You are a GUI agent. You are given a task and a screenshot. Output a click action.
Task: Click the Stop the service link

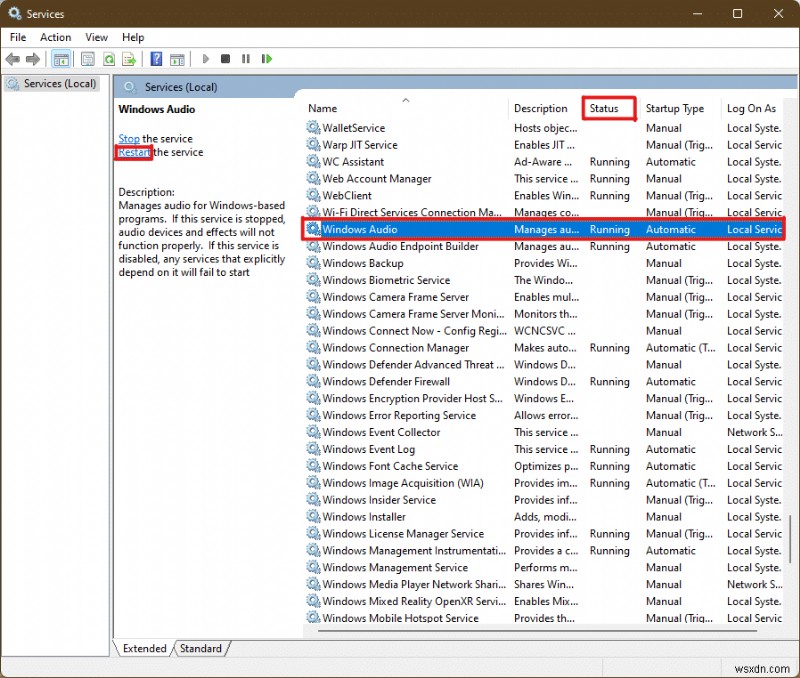click(128, 138)
